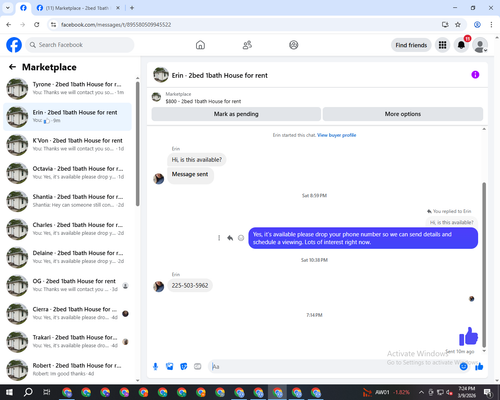Click the browser address bar URL
Screen dimensions: 500x400
[116, 25]
